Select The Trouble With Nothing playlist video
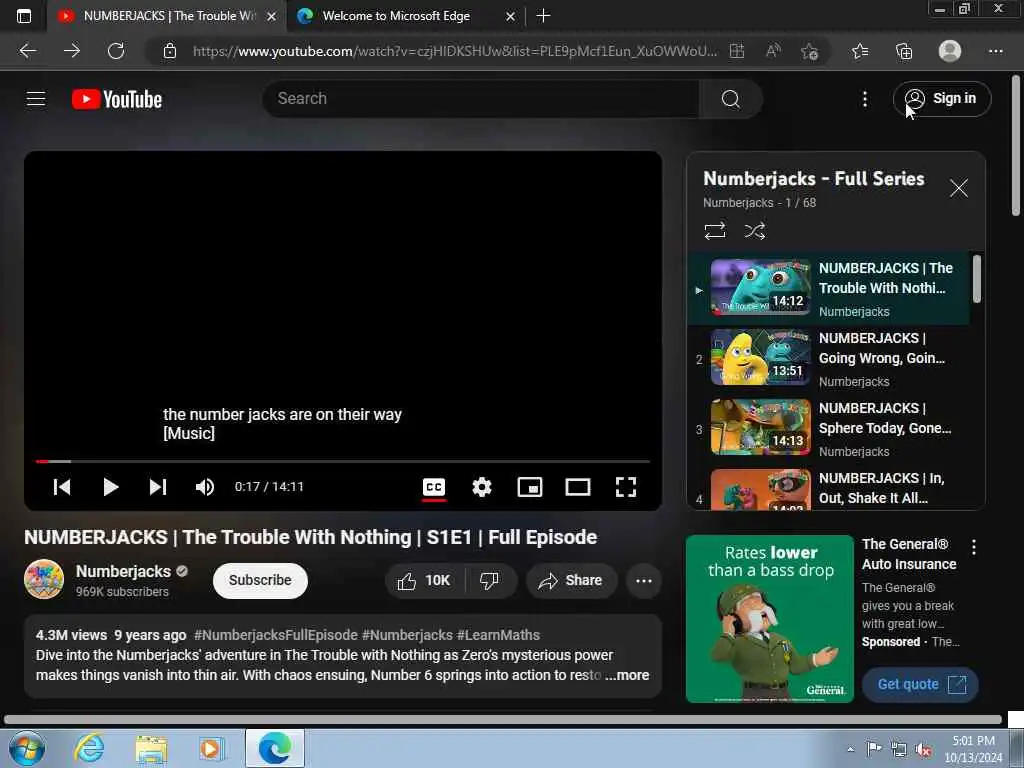This screenshot has height=768, width=1024. pos(828,289)
